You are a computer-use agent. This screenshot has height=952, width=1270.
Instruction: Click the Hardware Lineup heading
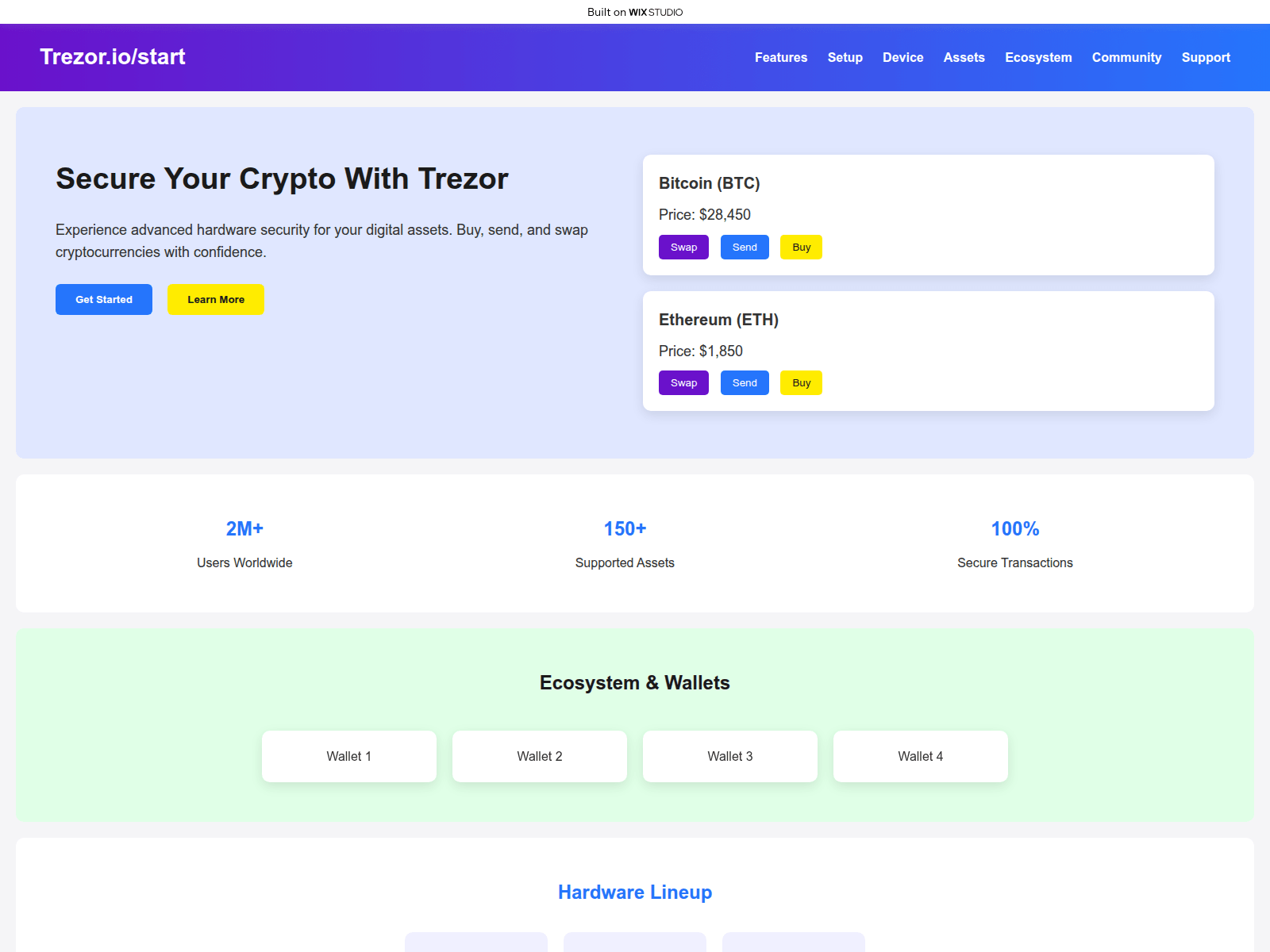[x=635, y=892]
